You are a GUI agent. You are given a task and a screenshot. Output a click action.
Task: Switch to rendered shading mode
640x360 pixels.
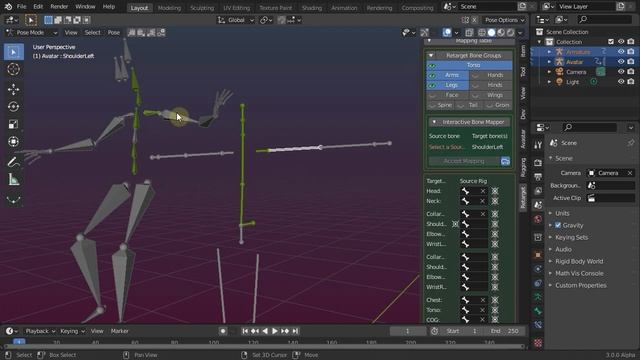point(510,33)
